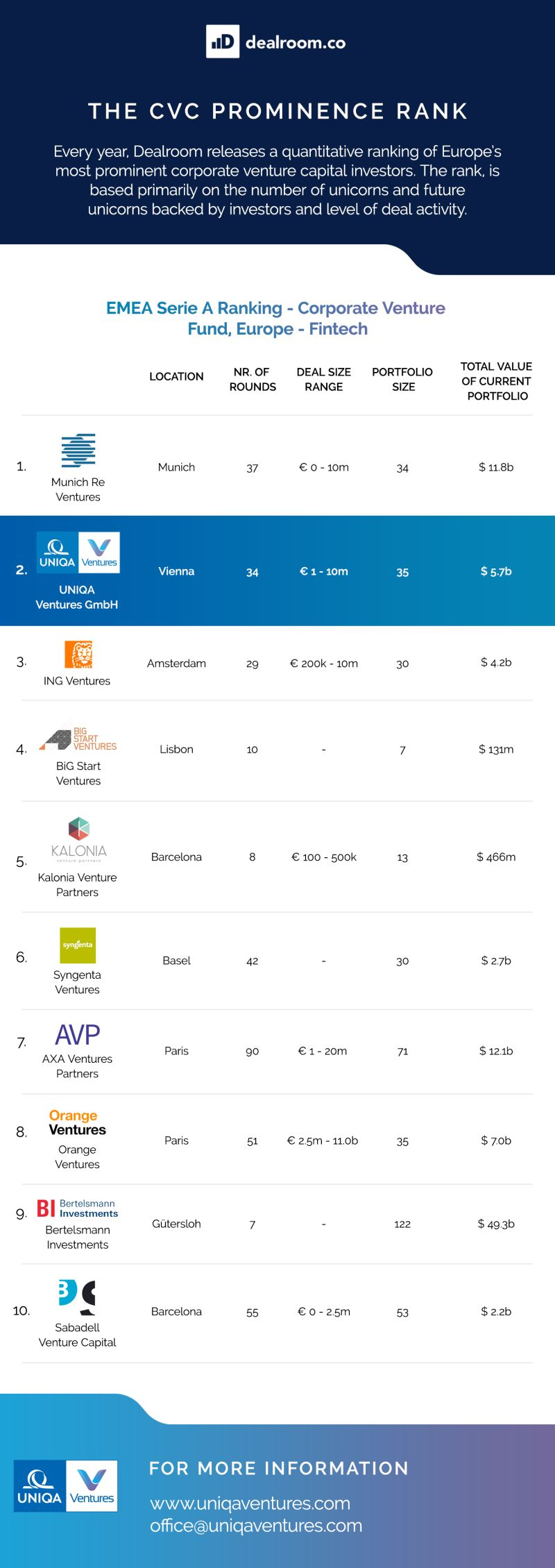Image resolution: width=555 pixels, height=1568 pixels.
Task: Click the $ 2.7b portfolio value
Action: [x=496, y=961]
